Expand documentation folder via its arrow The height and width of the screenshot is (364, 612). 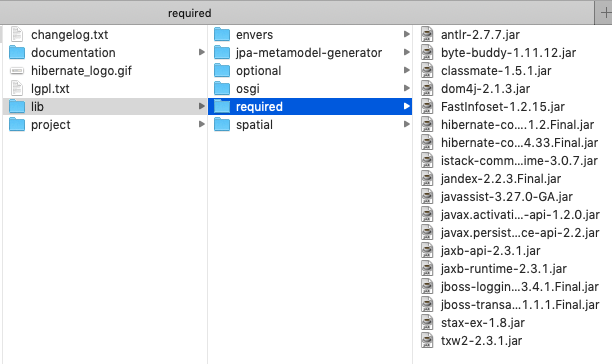[201, 52]
